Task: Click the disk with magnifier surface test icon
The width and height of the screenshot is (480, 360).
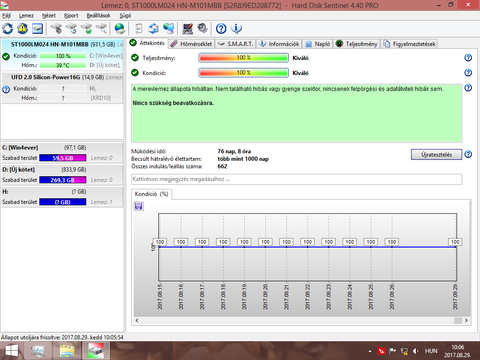Action: tap(101, 29)
